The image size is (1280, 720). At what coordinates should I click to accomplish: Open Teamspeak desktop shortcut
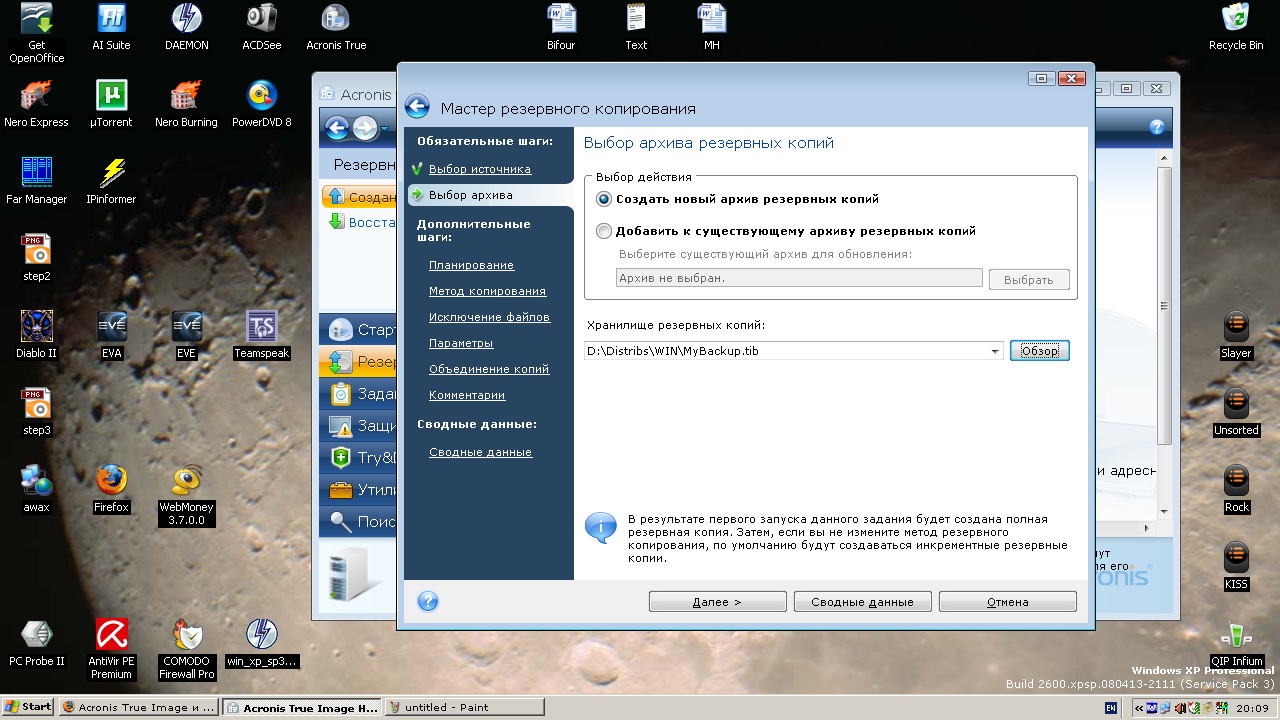[x=261, y=327]
